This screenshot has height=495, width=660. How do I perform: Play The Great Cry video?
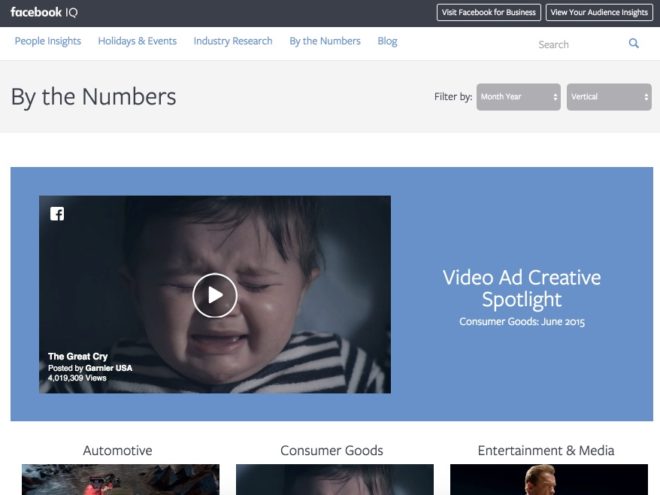[215, 295]
